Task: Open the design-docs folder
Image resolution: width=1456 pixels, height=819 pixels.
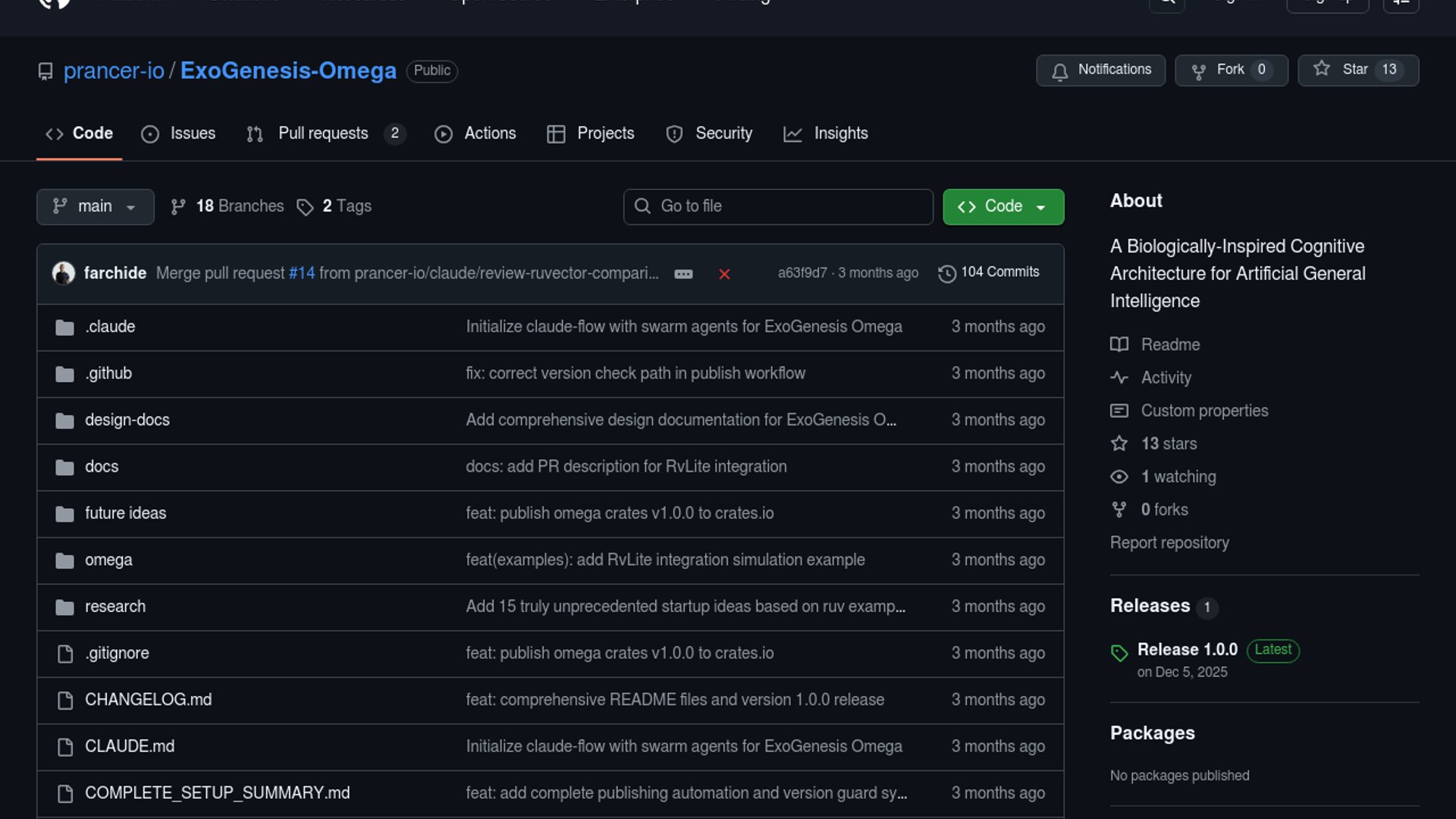Action: (x=127, y=420)
